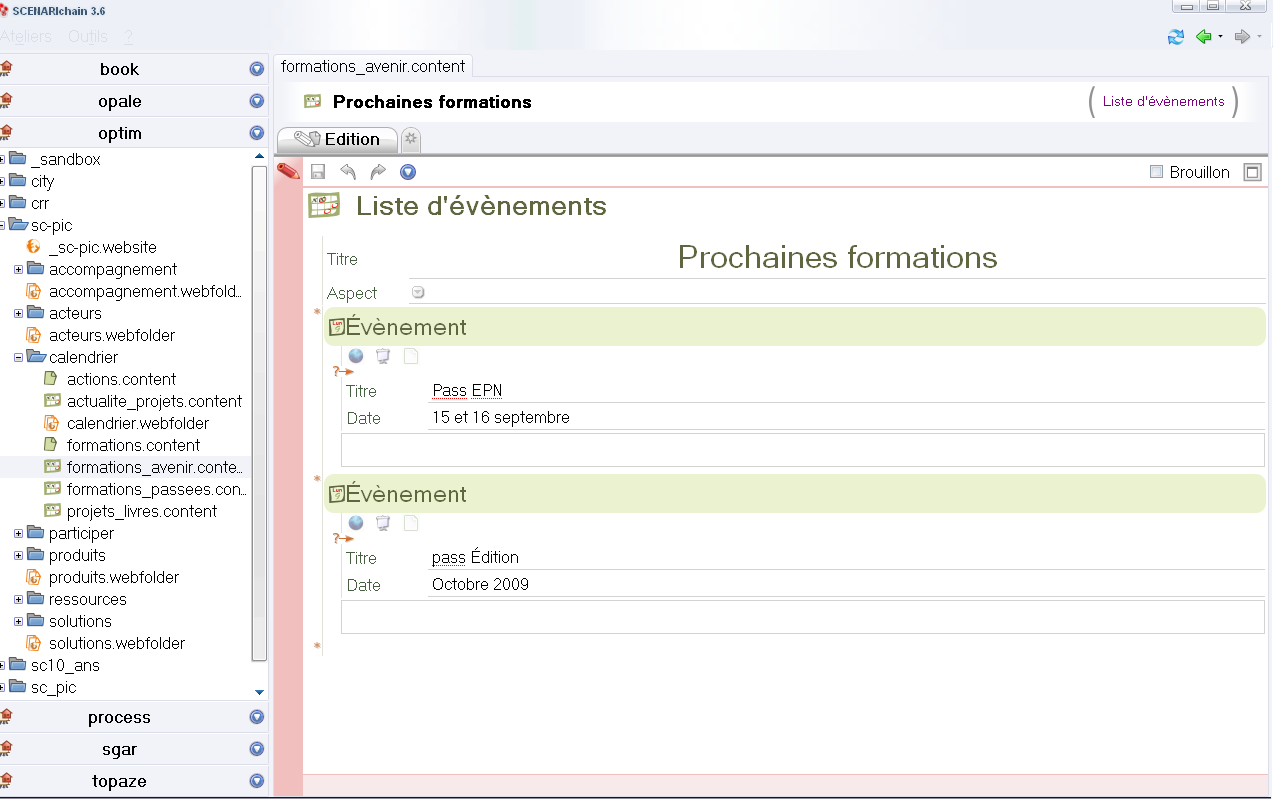Undo with the left curved arrow
This screenshot has width=1273, height=799.
tap(348, 172)
